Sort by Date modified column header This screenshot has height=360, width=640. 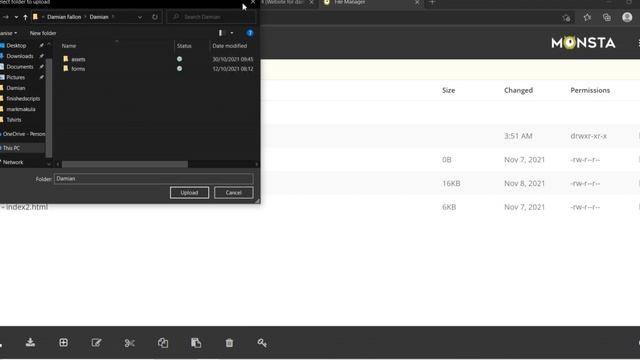229,46
